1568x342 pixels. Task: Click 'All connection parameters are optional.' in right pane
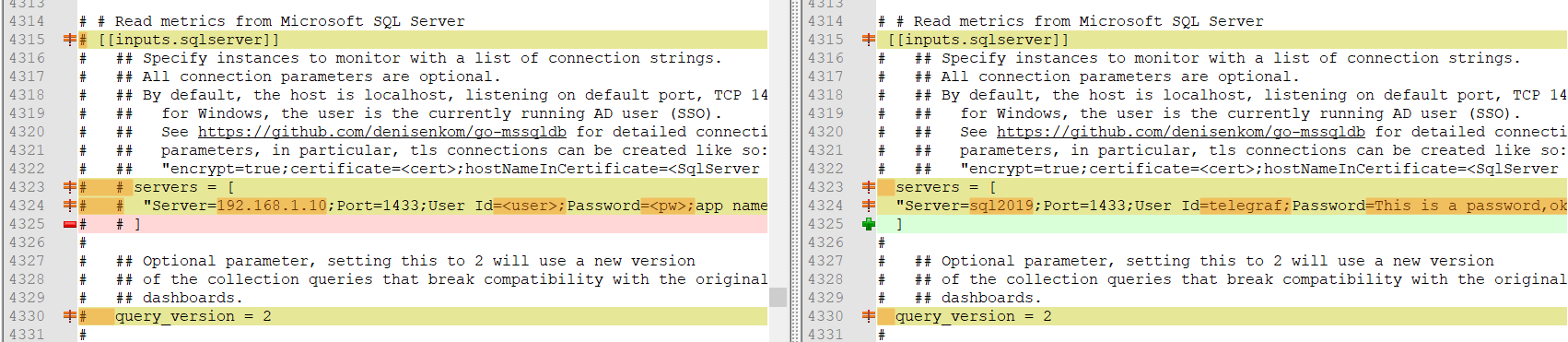click(x=1121, y=77)
